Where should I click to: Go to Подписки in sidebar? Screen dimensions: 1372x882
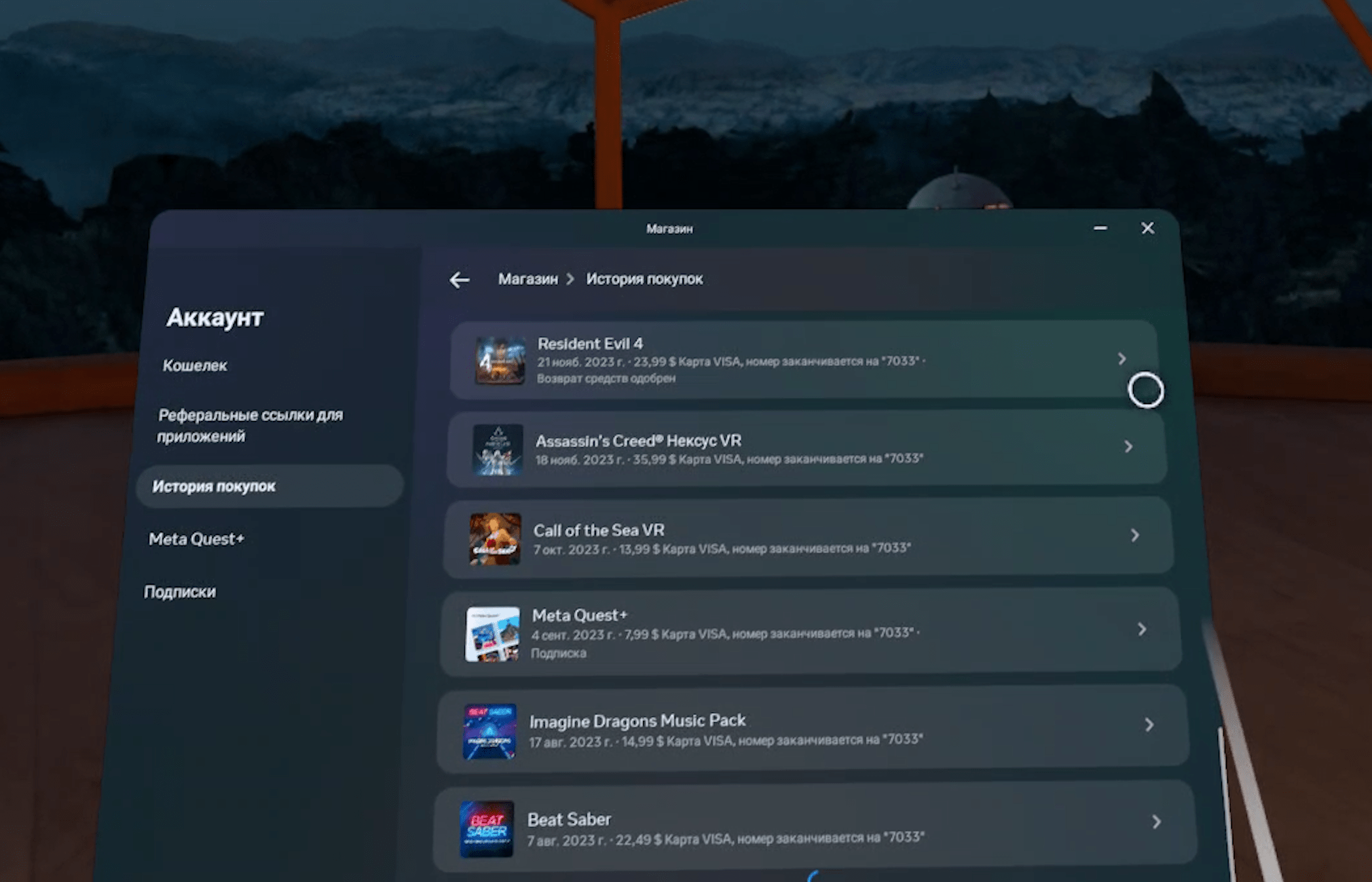click(180, 592)
